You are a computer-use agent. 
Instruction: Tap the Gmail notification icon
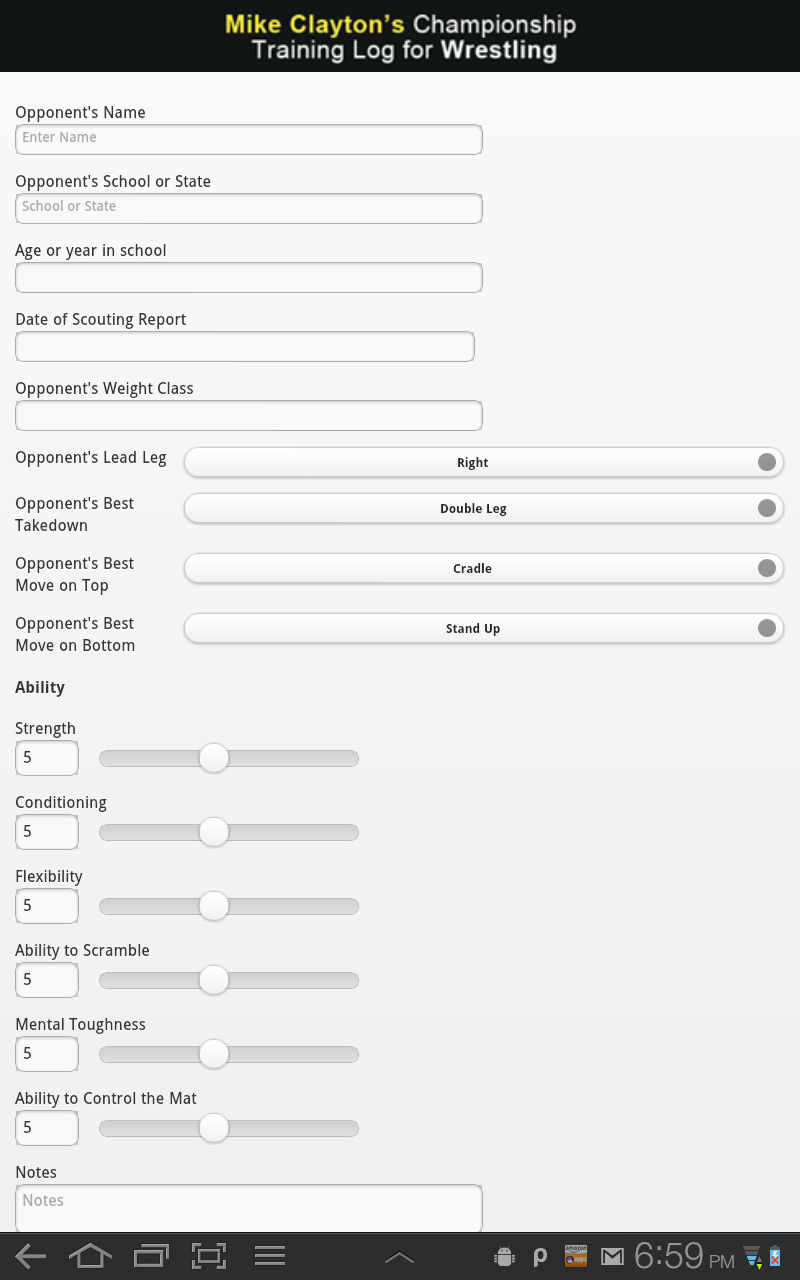pyautogui.click(x=612, y=1257)
